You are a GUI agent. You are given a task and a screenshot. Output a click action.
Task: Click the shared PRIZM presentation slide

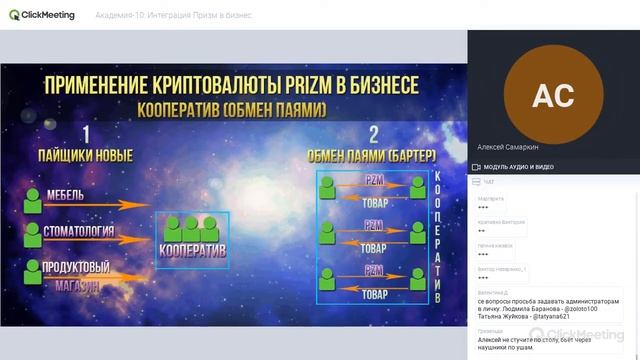point(234,195)
